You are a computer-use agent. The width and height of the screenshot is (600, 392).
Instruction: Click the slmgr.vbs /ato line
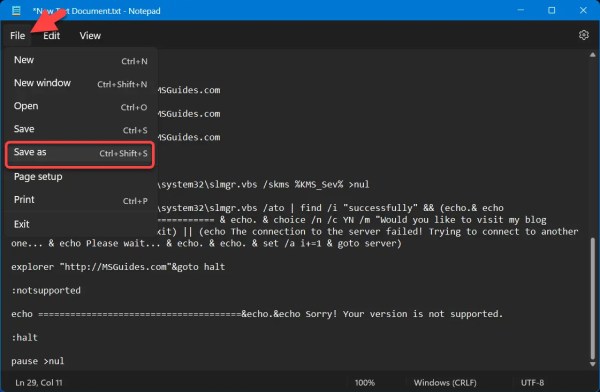(331, 208)
